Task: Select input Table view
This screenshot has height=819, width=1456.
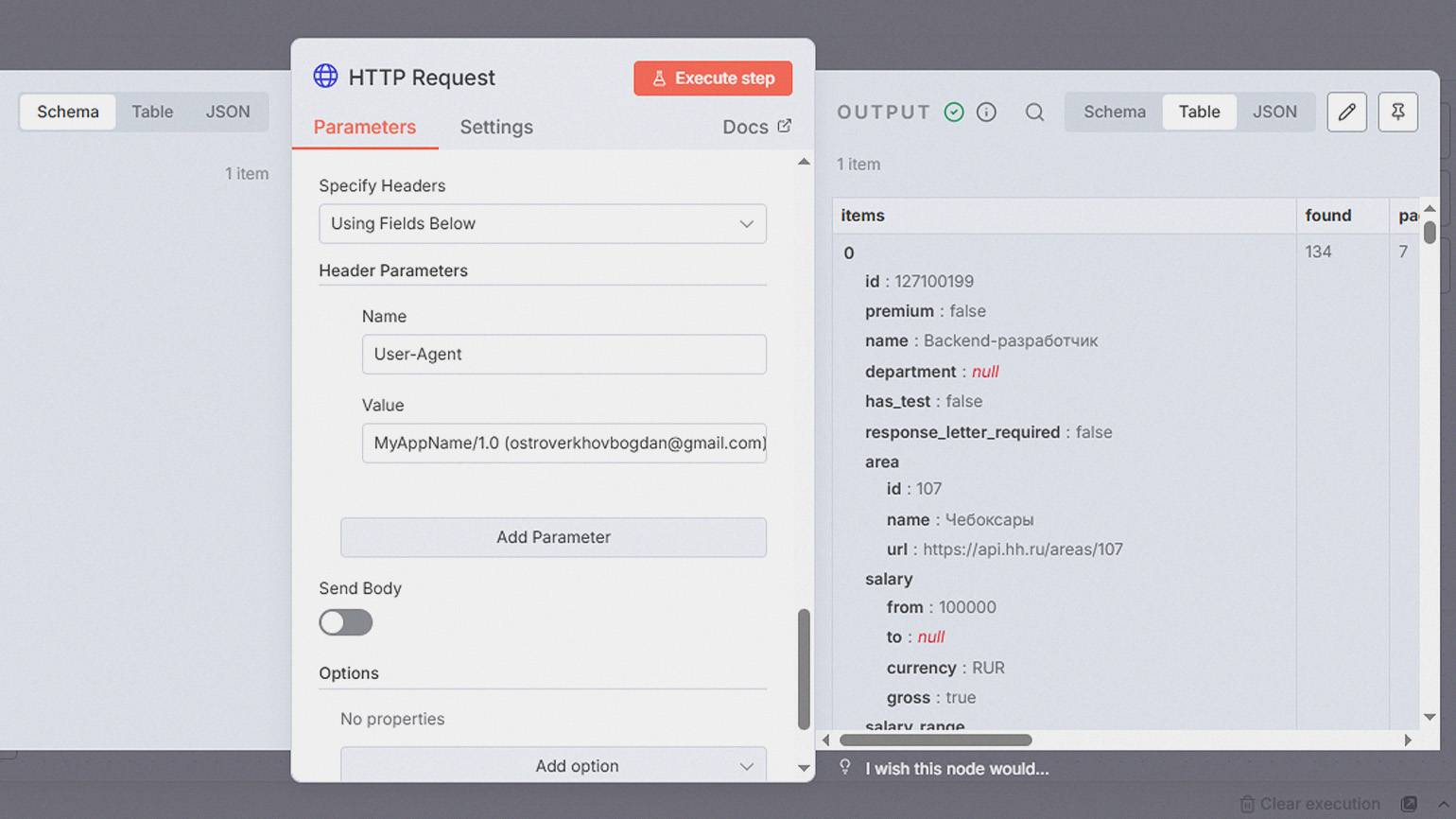Action: pyautogui.click(x=152, y=112)
